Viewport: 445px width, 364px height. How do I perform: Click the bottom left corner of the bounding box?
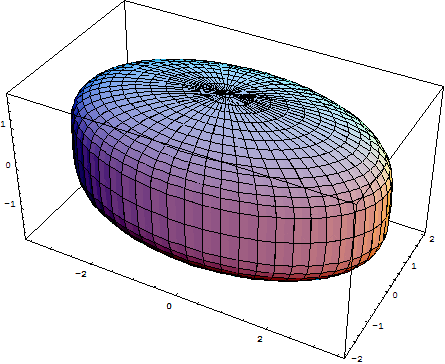click(26, 239)
